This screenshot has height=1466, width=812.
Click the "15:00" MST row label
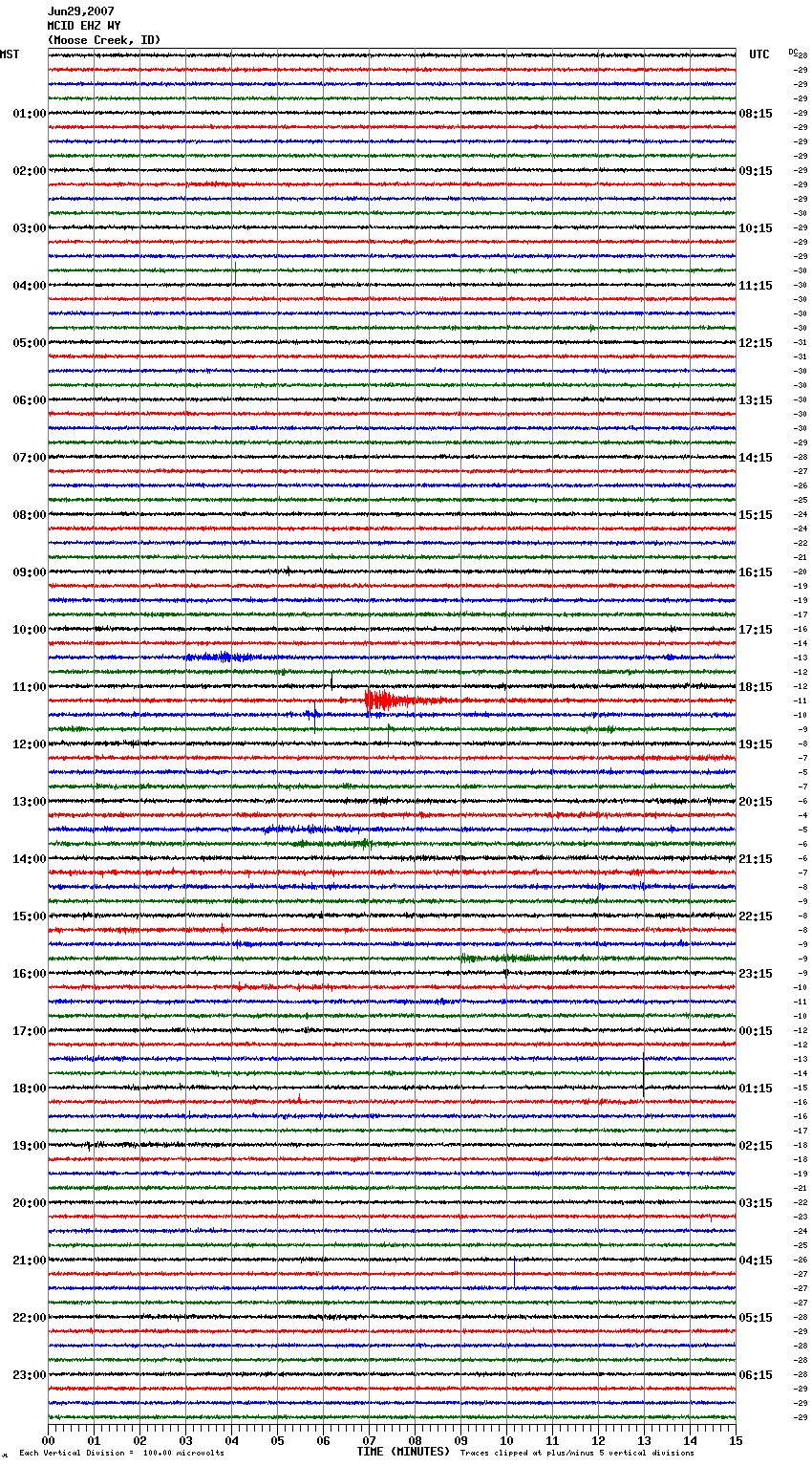(x=30, y=916)
